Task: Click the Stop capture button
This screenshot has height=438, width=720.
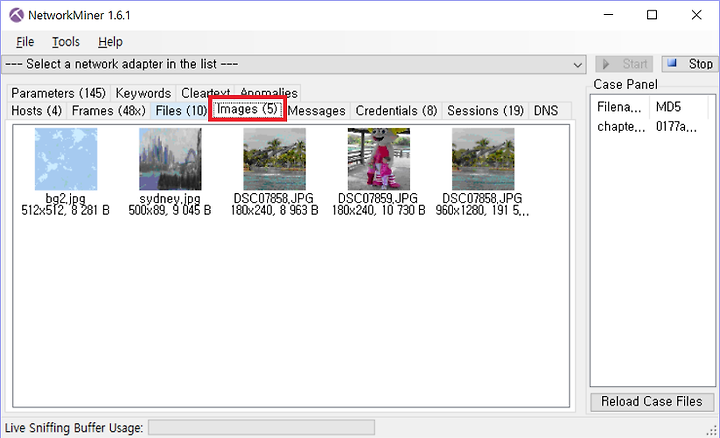Action: coord(690,64)
